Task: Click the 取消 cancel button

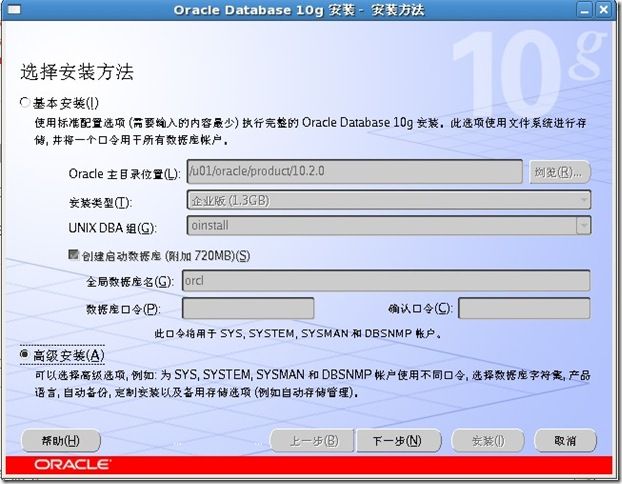Action: pos(565,440)
